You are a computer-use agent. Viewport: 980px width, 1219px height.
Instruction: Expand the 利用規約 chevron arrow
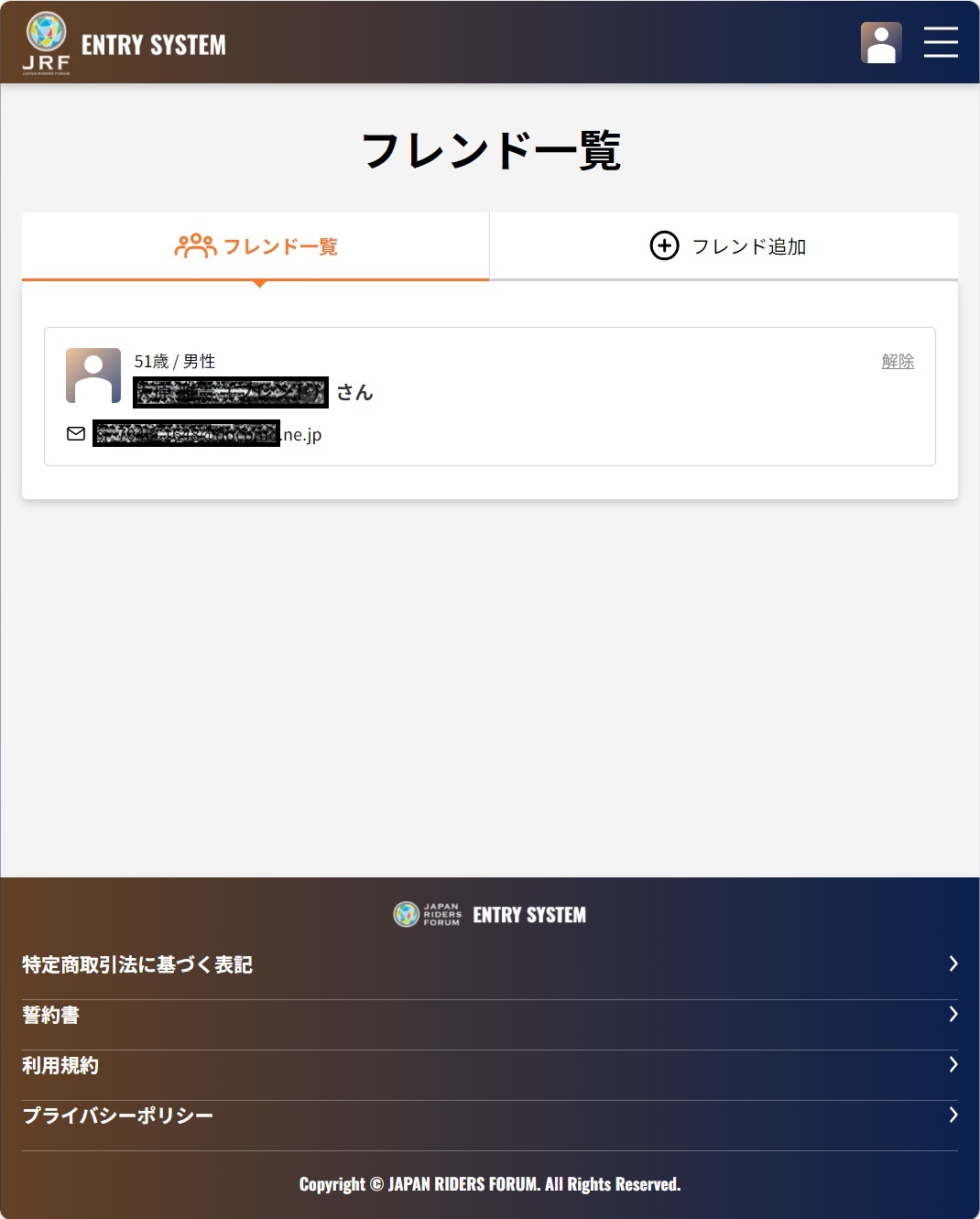953,1064
